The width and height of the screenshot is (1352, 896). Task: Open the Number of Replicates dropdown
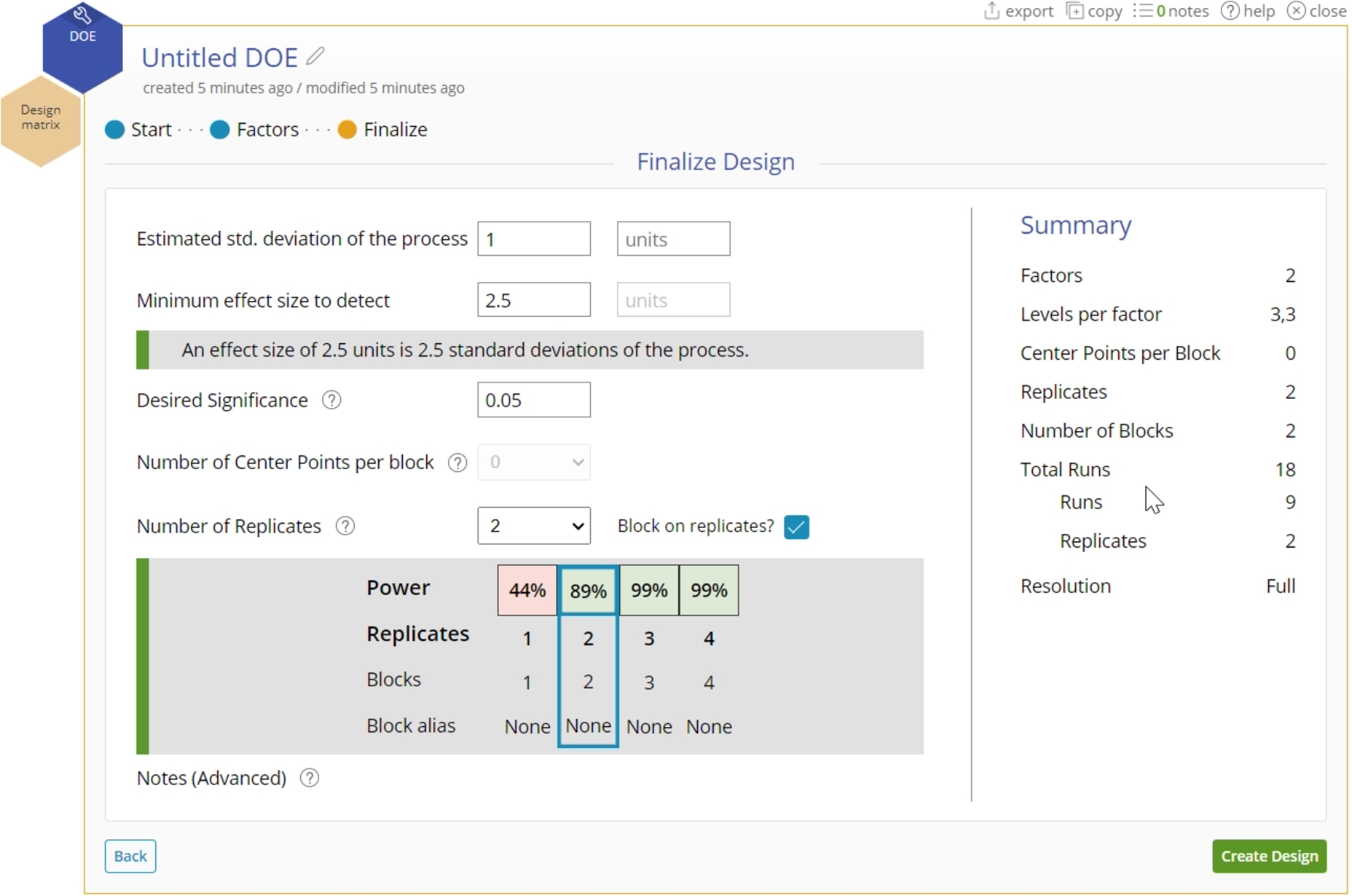[x=533, y=526]
